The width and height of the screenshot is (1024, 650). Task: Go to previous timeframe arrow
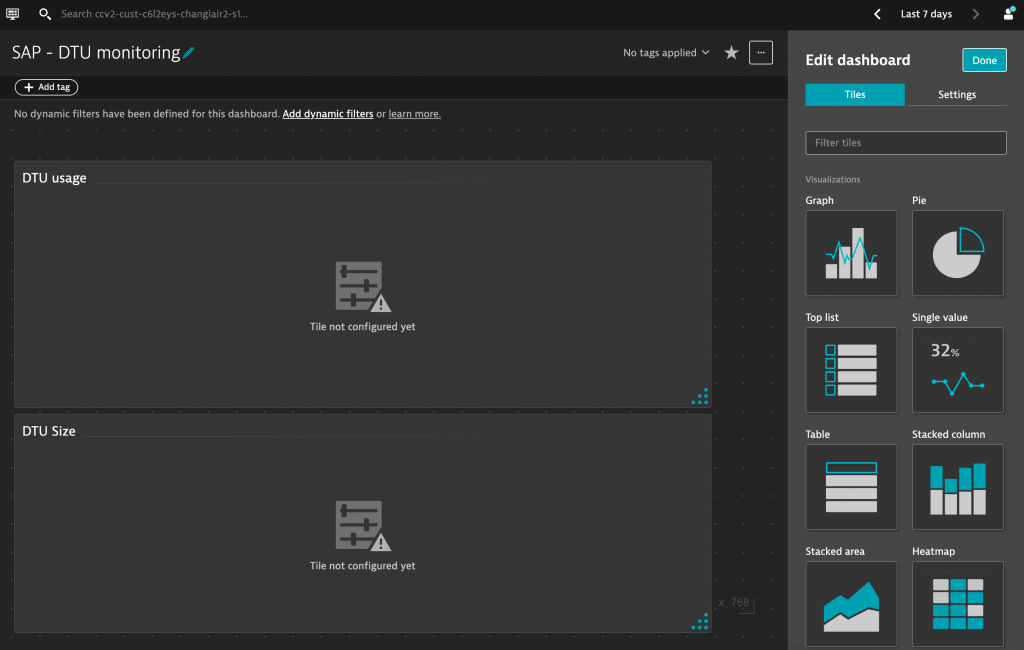click(877, 14)
